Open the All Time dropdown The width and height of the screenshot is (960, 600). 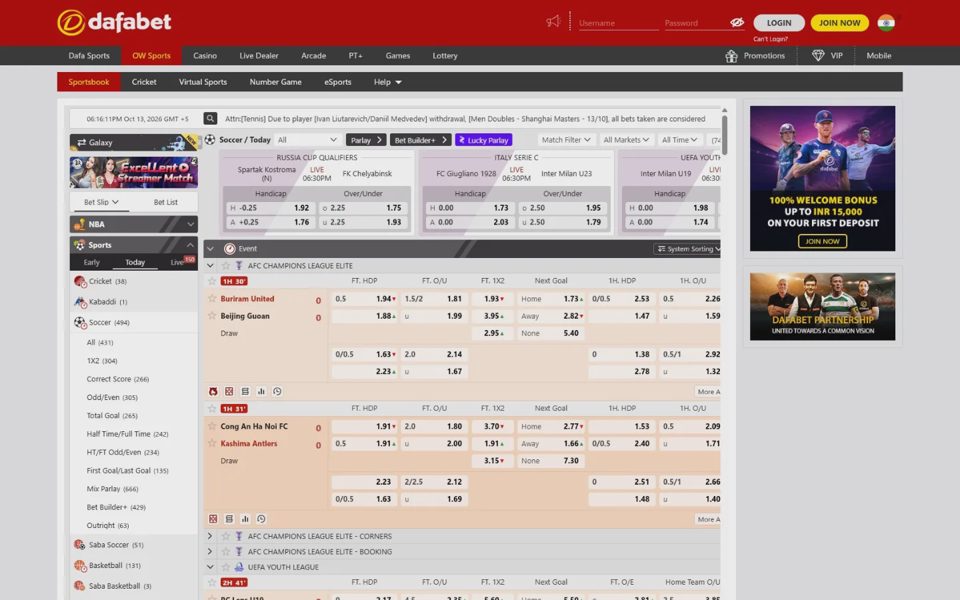[x=679, y=140]
